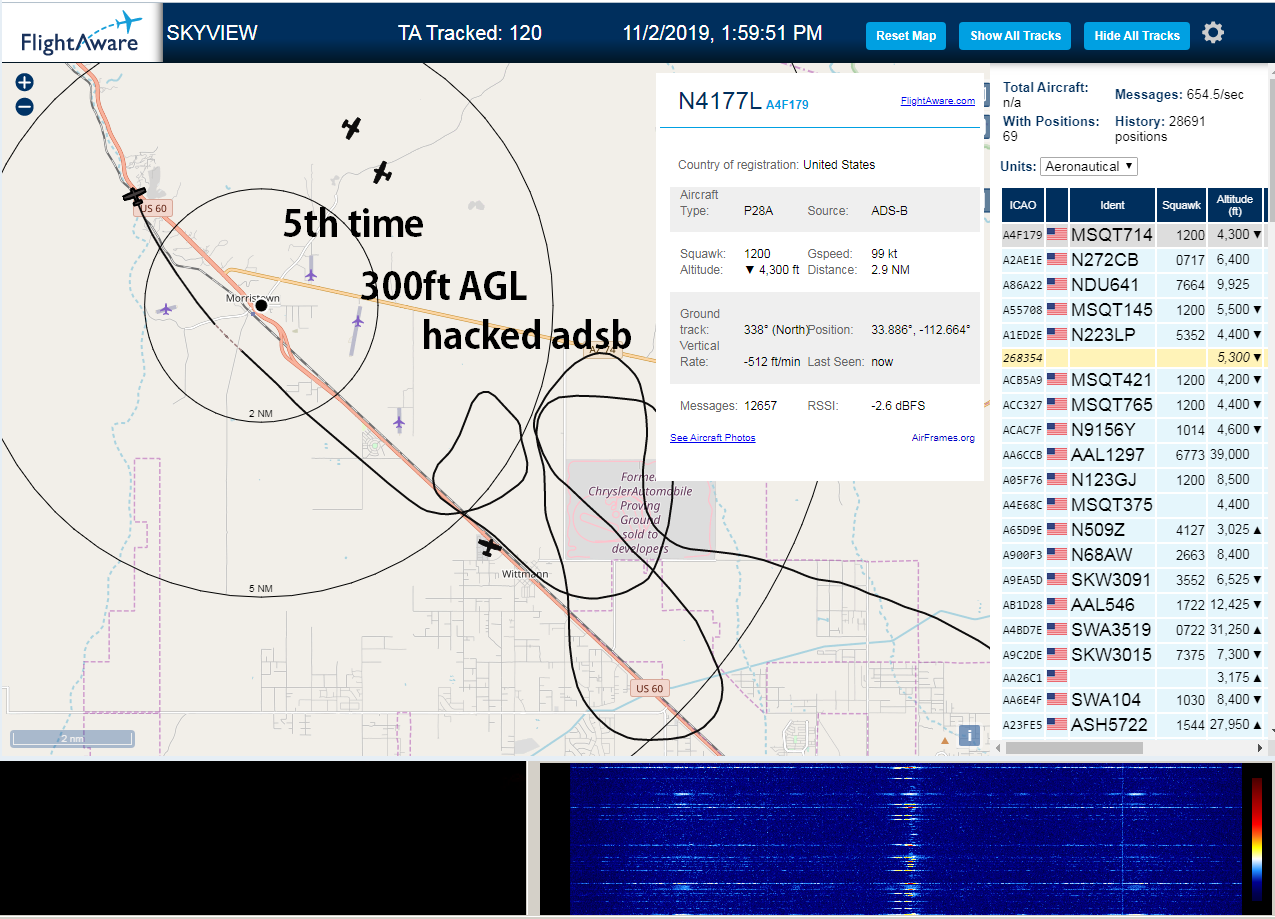Click the A4F179 hex code link by N4177L
Image resolution: width=1275 pixels, height=919 pixels.
[x=787, y=104]
